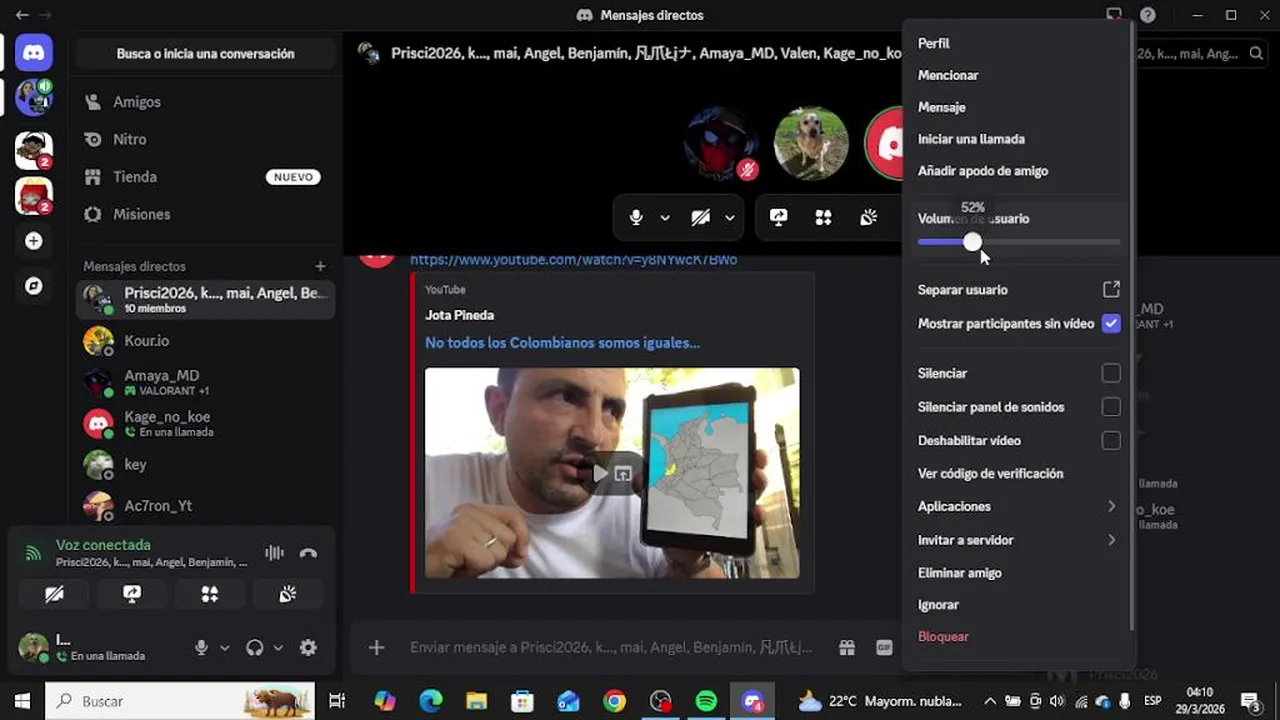Click search or start a conversation box
1280x720 pixels.
[x=205, y=54]
